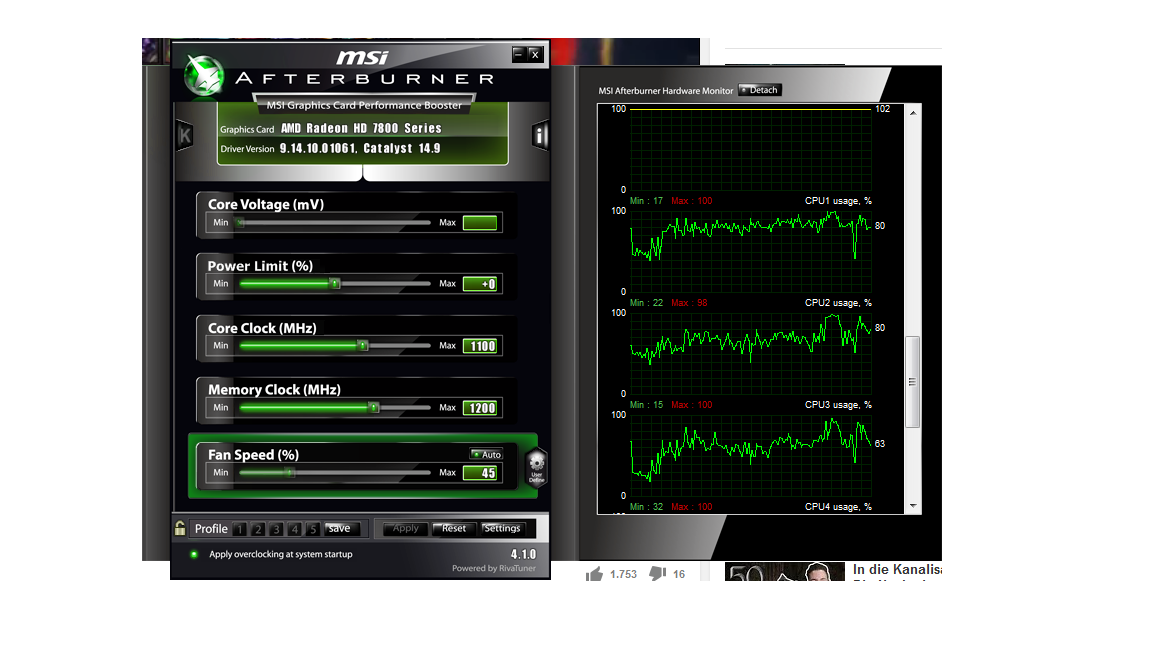
Task: Toggle Auto fan speed mode
Action: coord(486,454)
